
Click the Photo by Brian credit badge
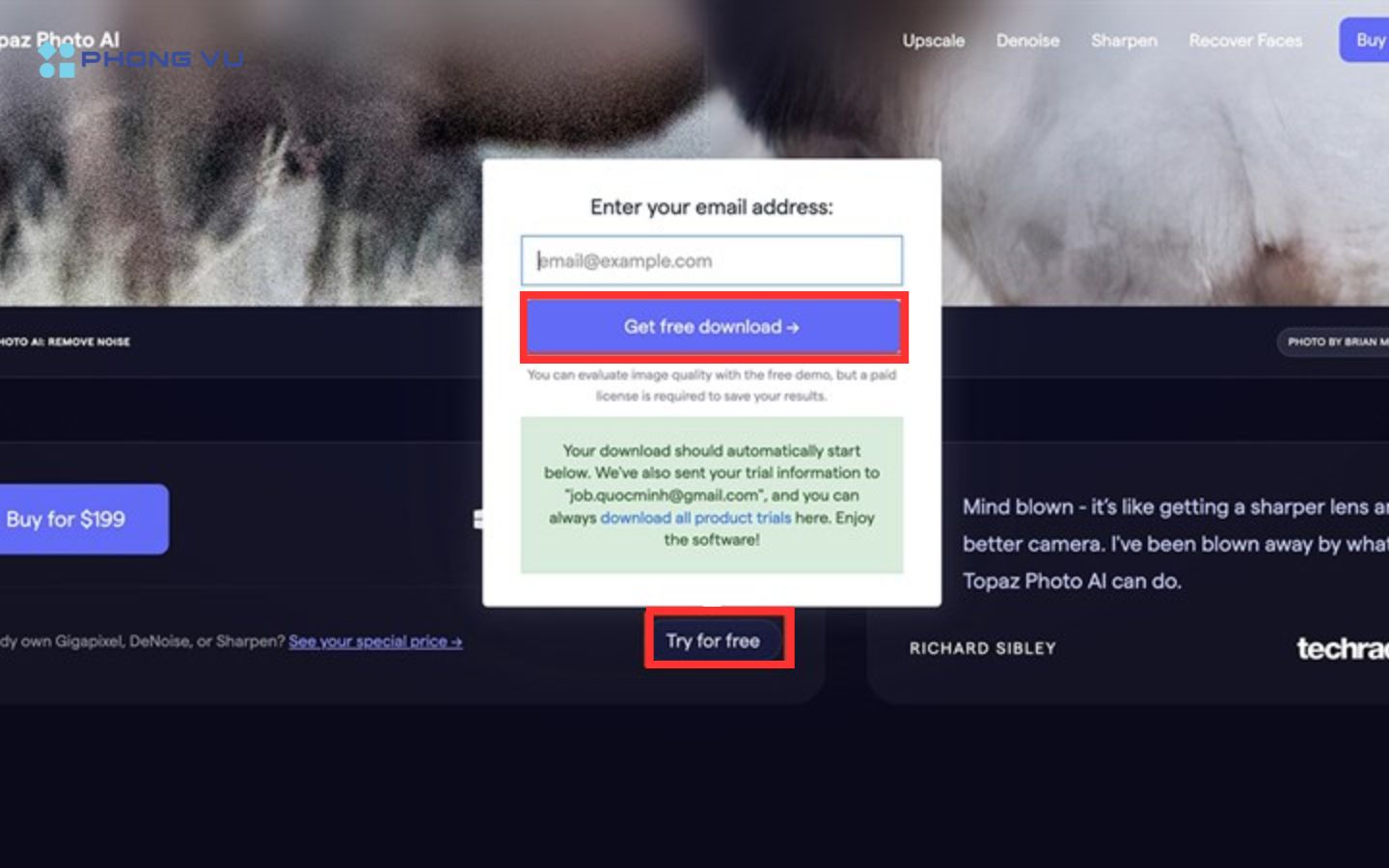pyautogui.click(x=1334, y=341)
